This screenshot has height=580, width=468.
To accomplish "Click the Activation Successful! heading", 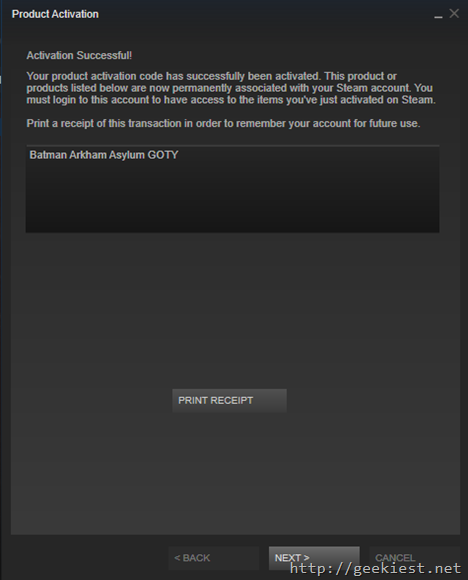I will (x=79, y=55).
